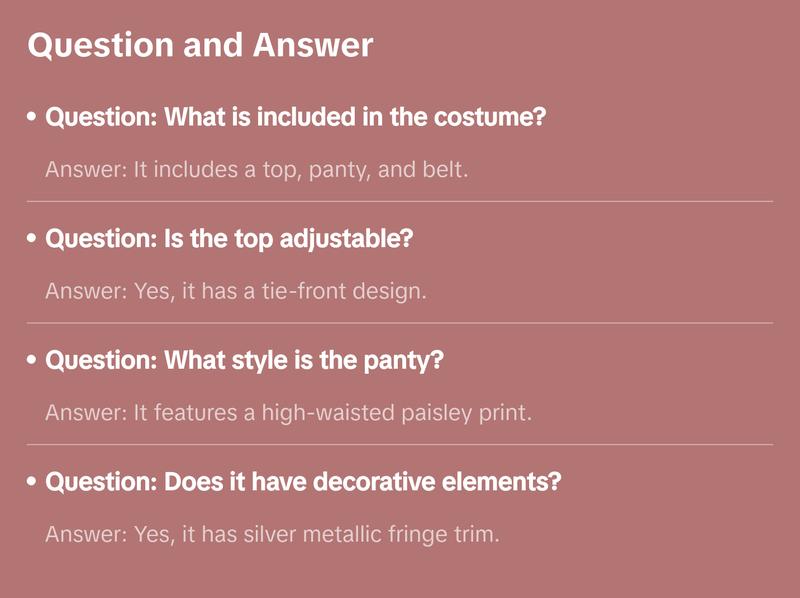The image size is (800, 598).
Task: Click the divider line below the paisley print answer
Action: pos(400,444)
